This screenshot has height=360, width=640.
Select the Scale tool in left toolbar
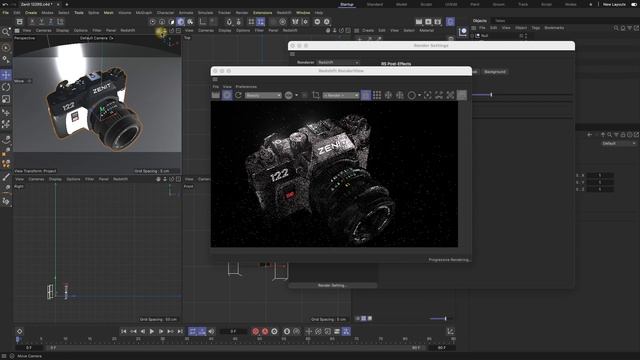click(6, 99)
